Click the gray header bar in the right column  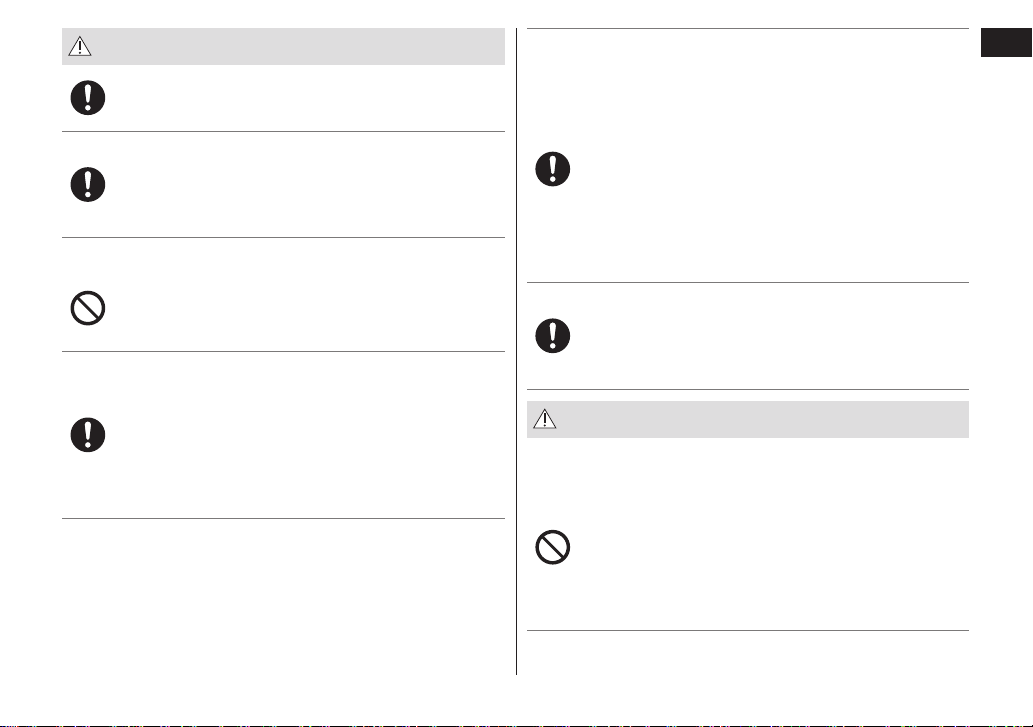click(748, 419)
